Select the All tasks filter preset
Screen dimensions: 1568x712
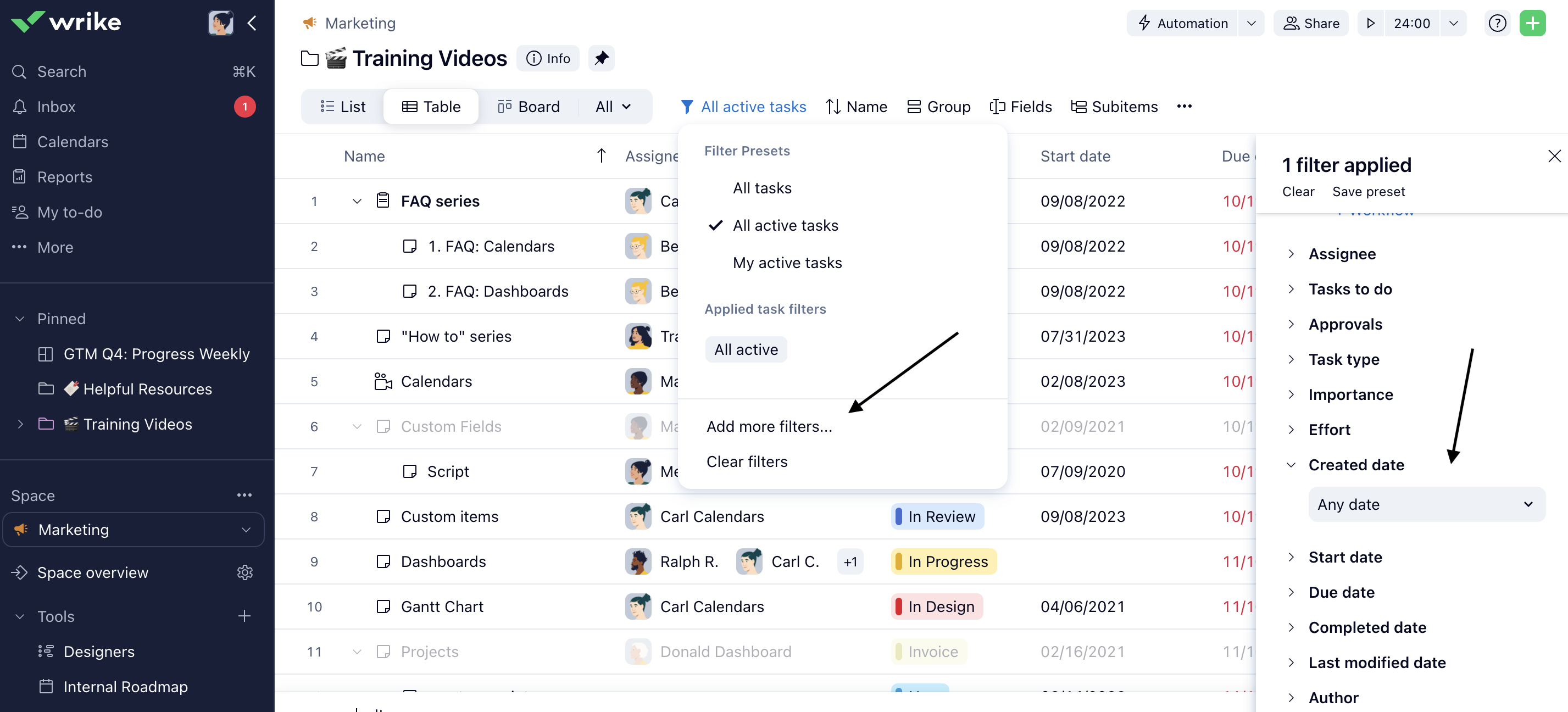click(761, 188)
